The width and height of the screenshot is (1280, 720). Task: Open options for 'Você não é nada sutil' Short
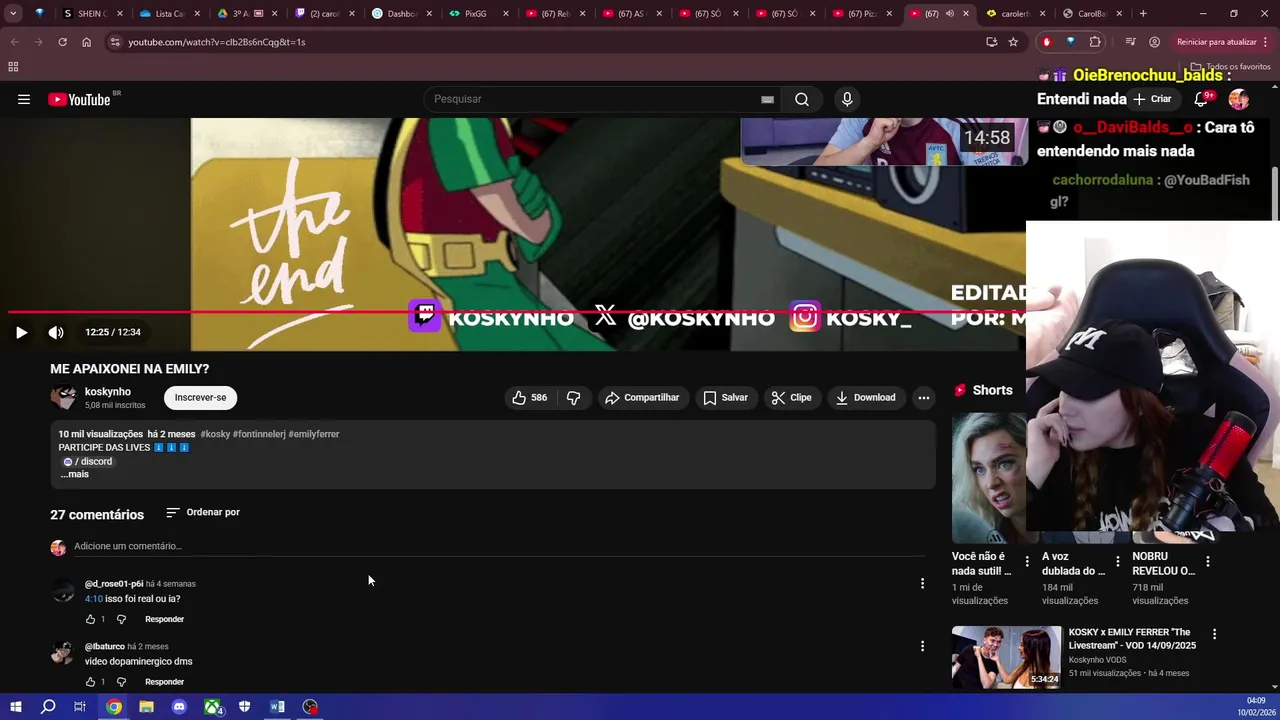click(x=1027, y=562)
